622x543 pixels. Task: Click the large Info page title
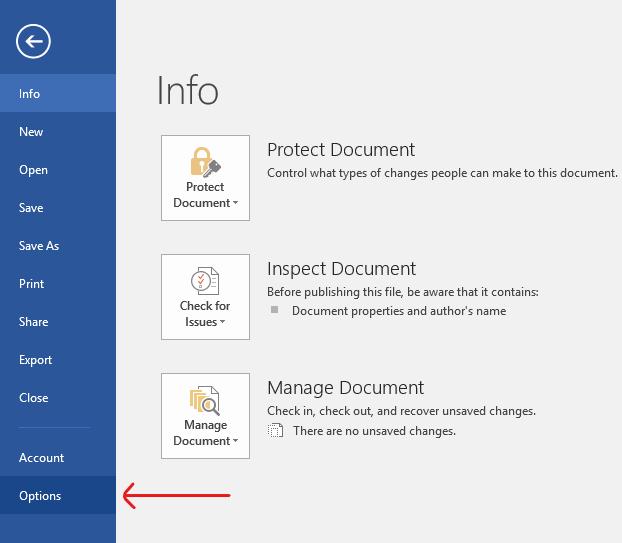pyautogui.click(x=187, y=91)
